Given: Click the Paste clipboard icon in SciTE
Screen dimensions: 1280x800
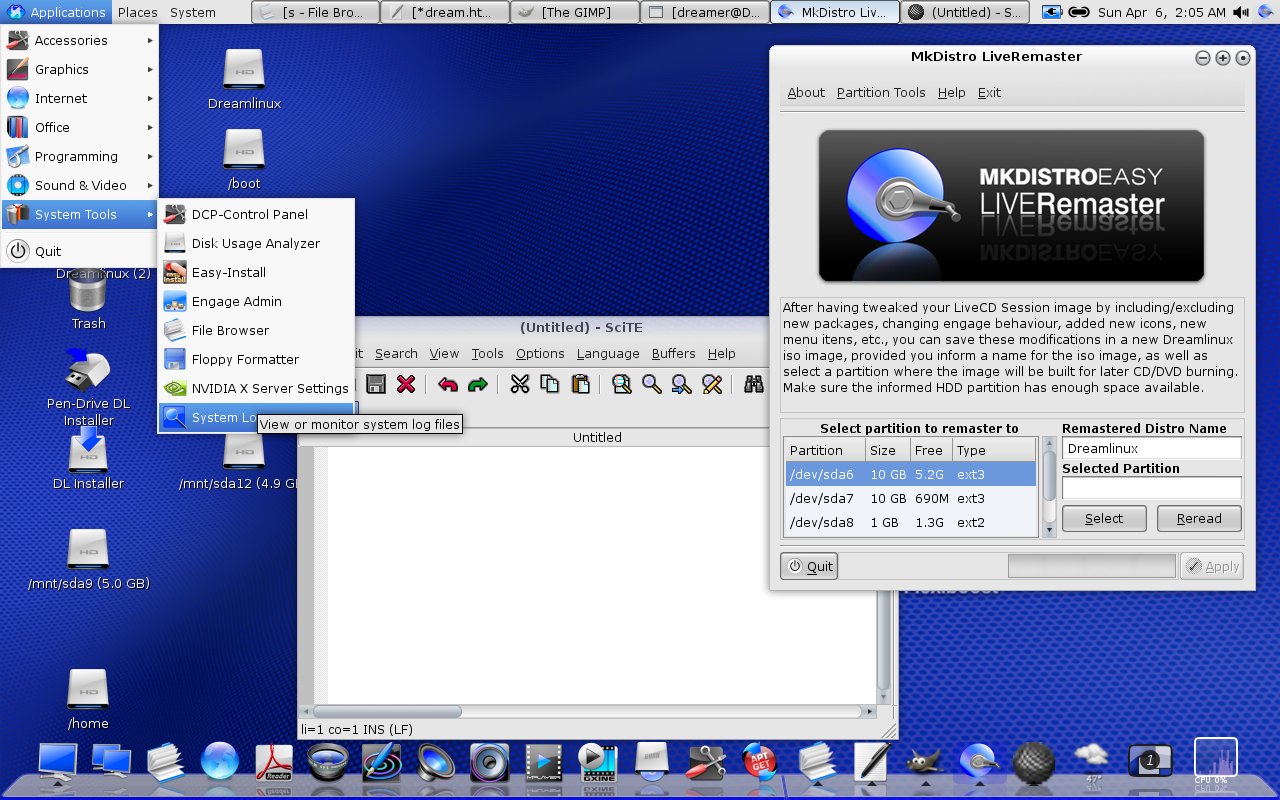Looking at the screenshot, I should tap(580, 384).
